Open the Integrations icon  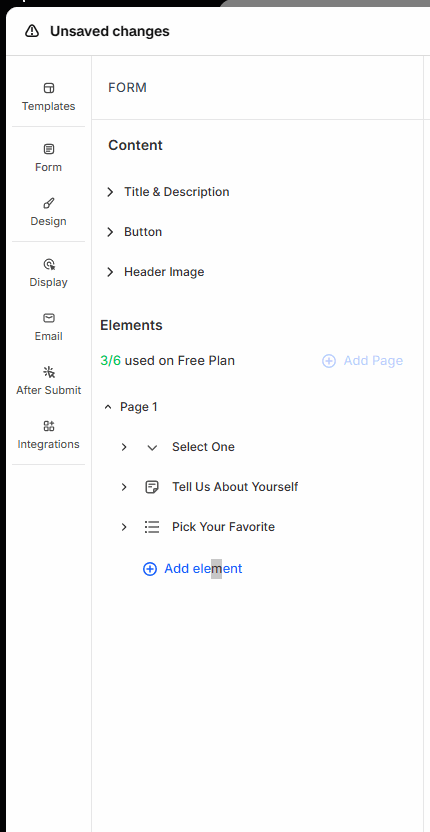pyautogui.click(x=49, y=426)
